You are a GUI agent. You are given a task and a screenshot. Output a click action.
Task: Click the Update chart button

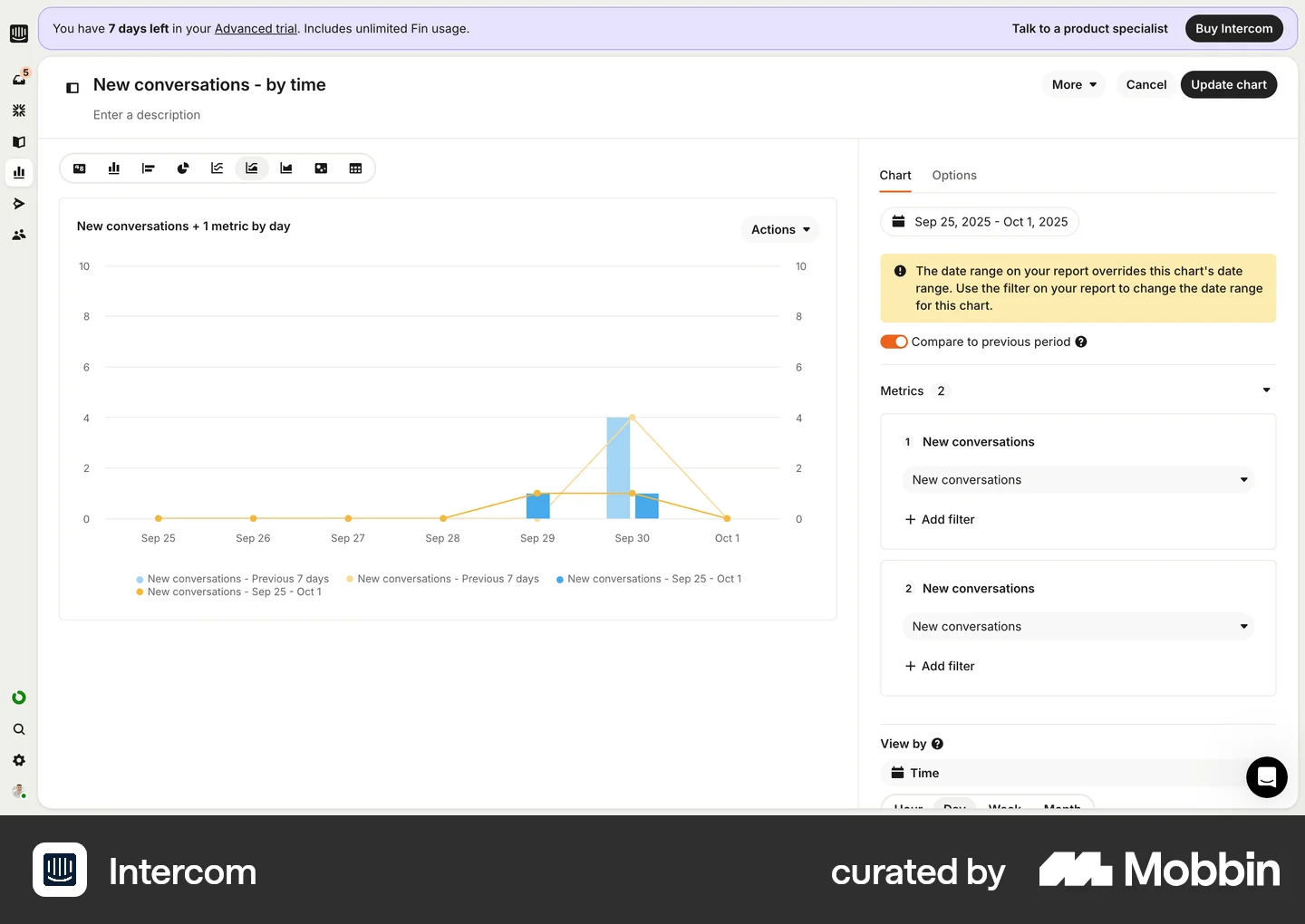[x=1229, y=84]
